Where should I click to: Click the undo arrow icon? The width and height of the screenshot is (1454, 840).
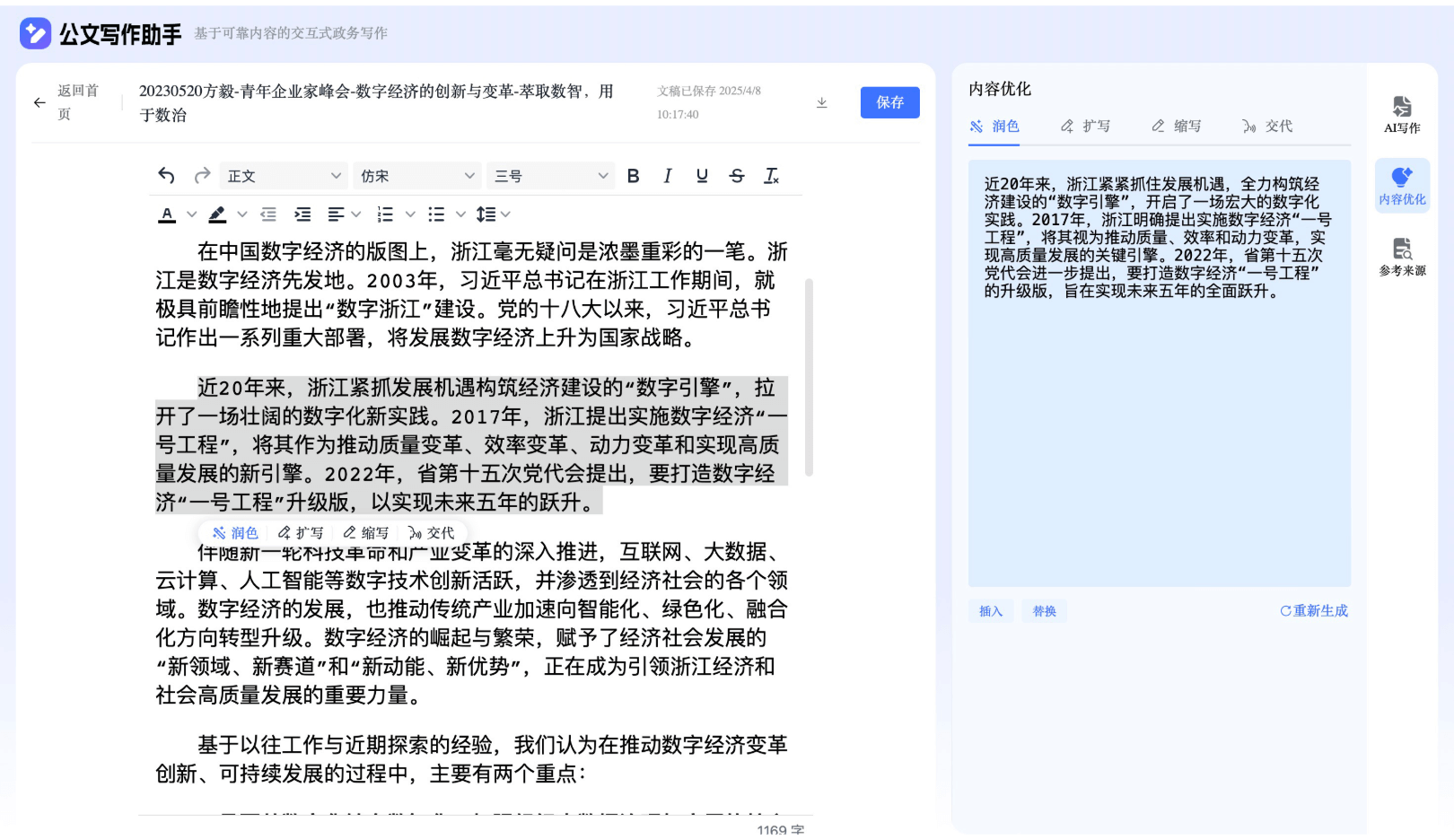point(166,176)
